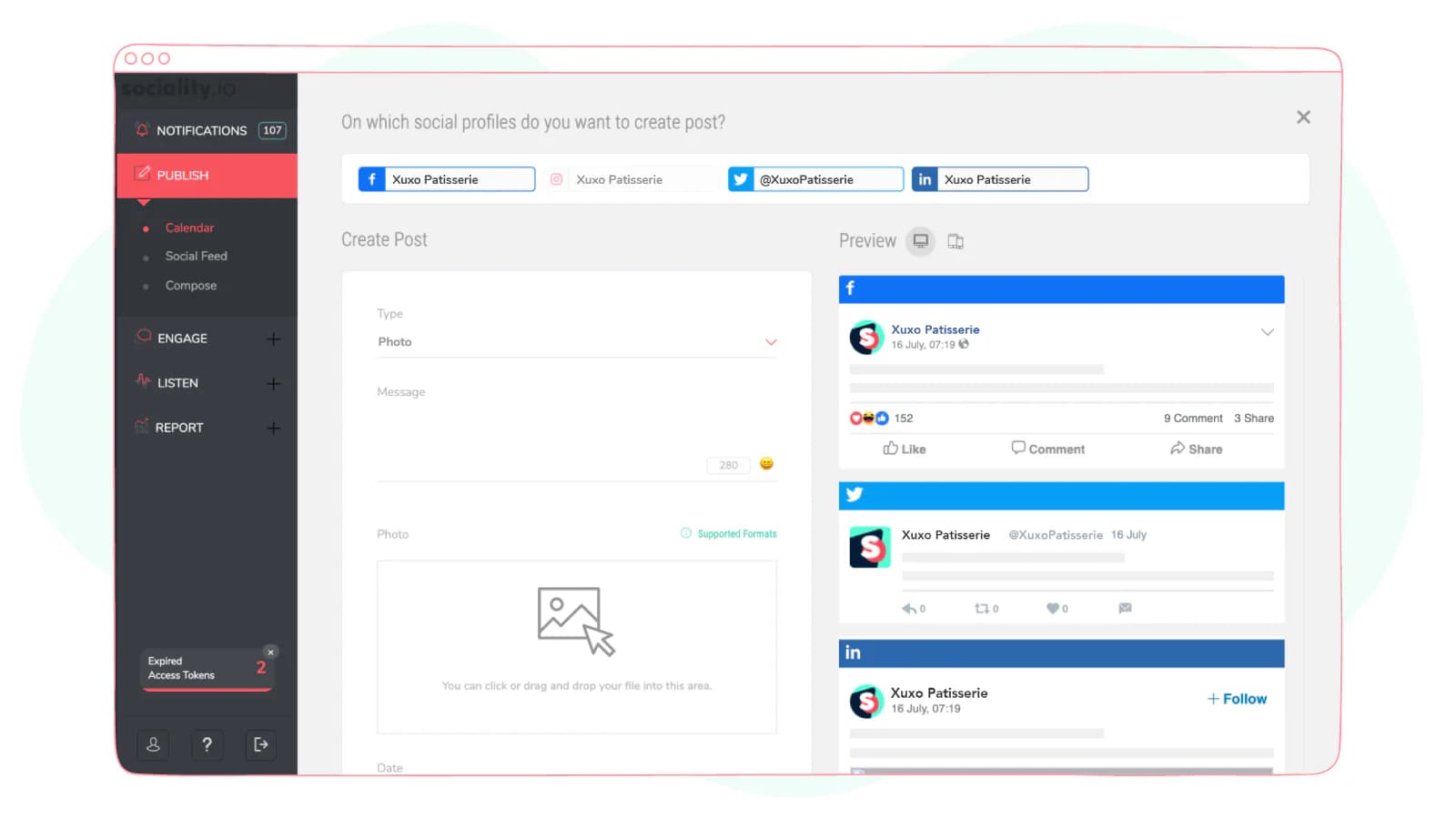This screenshot has width=1456, height=819.
Task: Expand the Listen section plus icon
Action: [273, 384]
